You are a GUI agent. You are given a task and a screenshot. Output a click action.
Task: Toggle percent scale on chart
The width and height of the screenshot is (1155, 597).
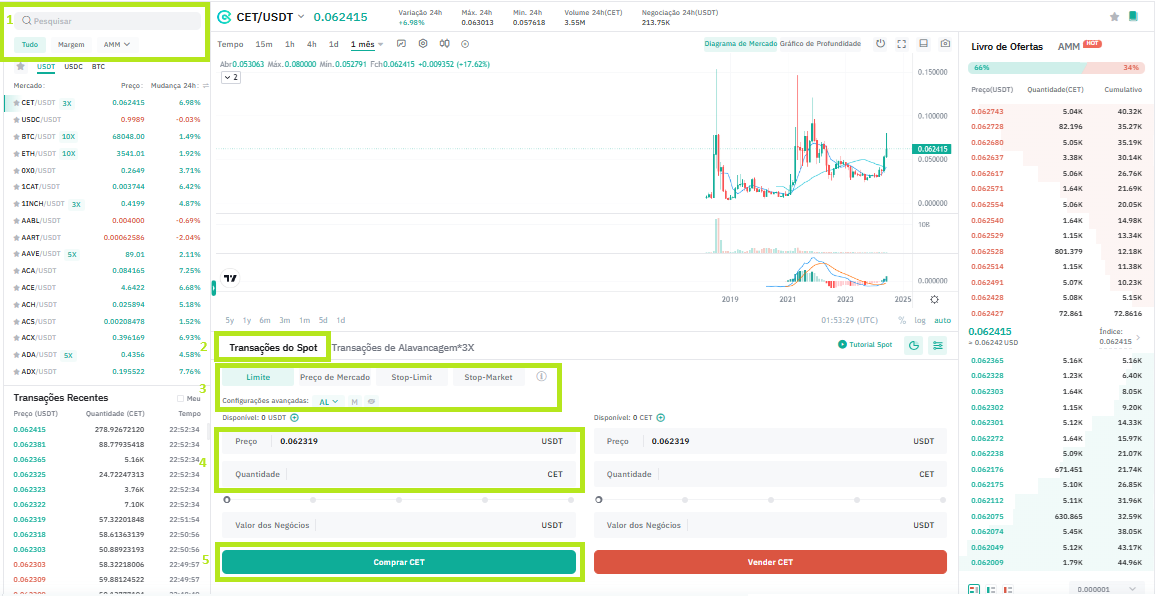902,321
